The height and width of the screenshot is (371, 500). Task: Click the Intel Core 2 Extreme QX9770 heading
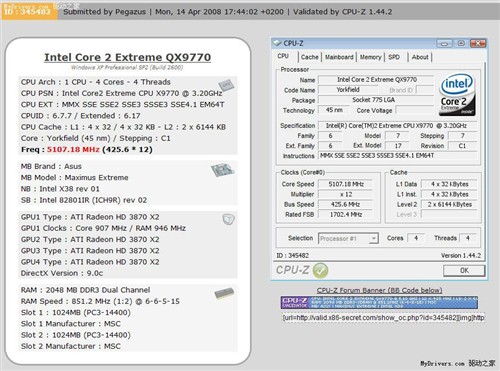(x=128, y=57)
